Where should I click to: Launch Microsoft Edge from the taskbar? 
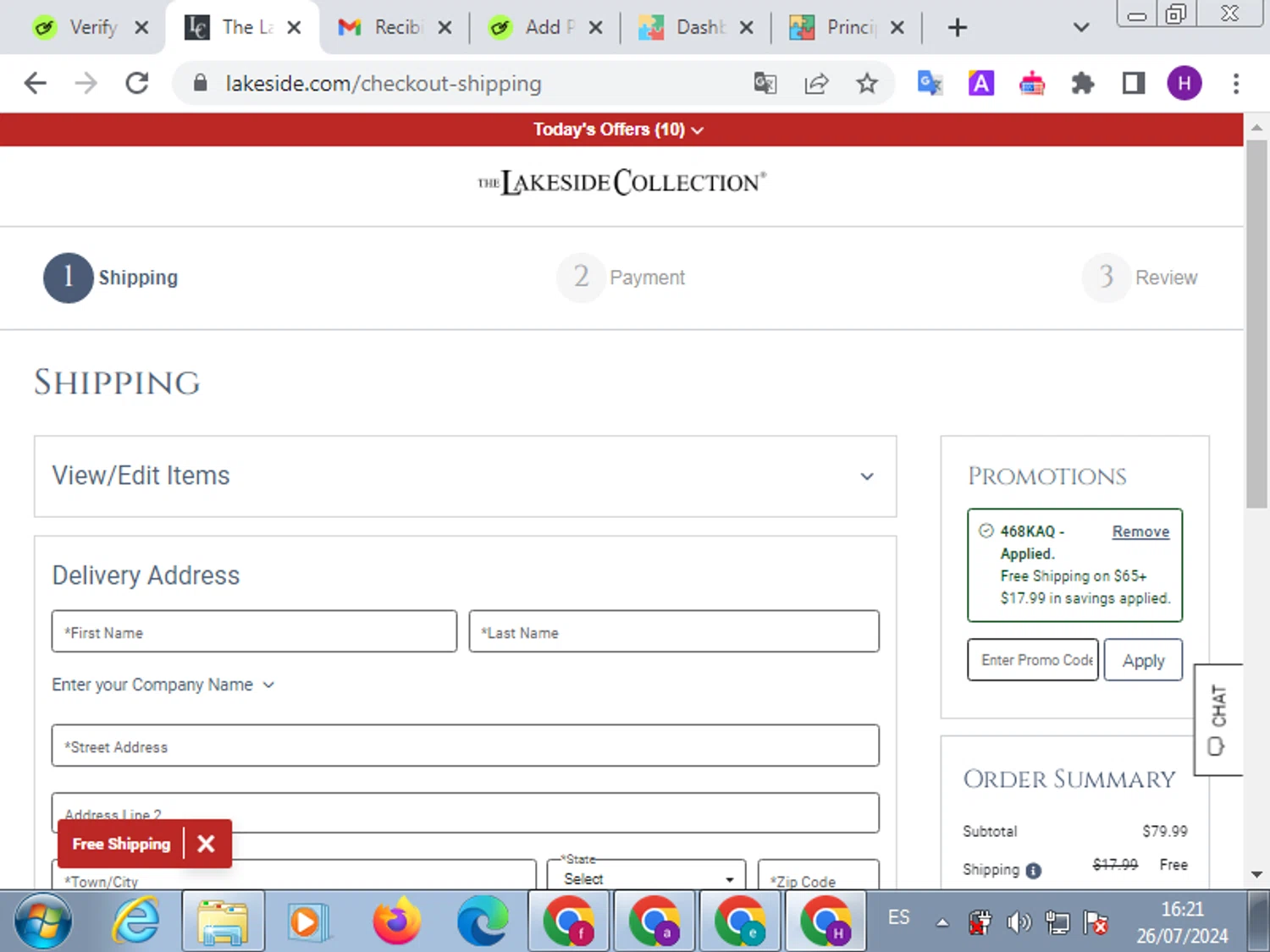click(483, 922)
